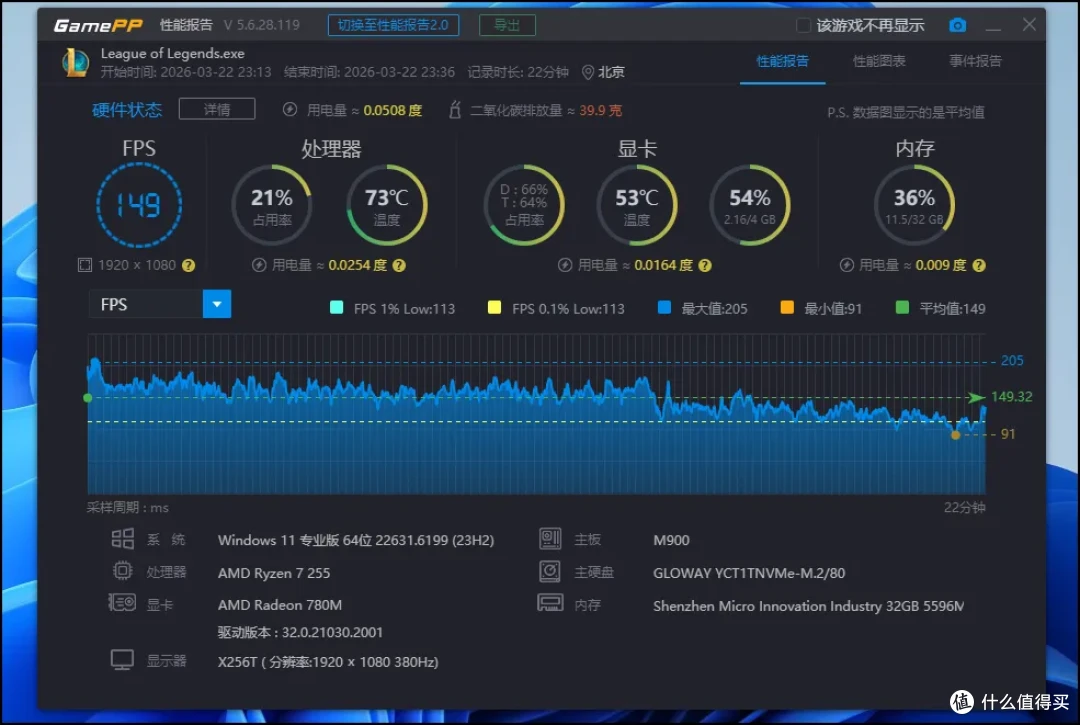Click the Windows 11 专业版 system text
1080x725 pixels.
pos(355,540)
